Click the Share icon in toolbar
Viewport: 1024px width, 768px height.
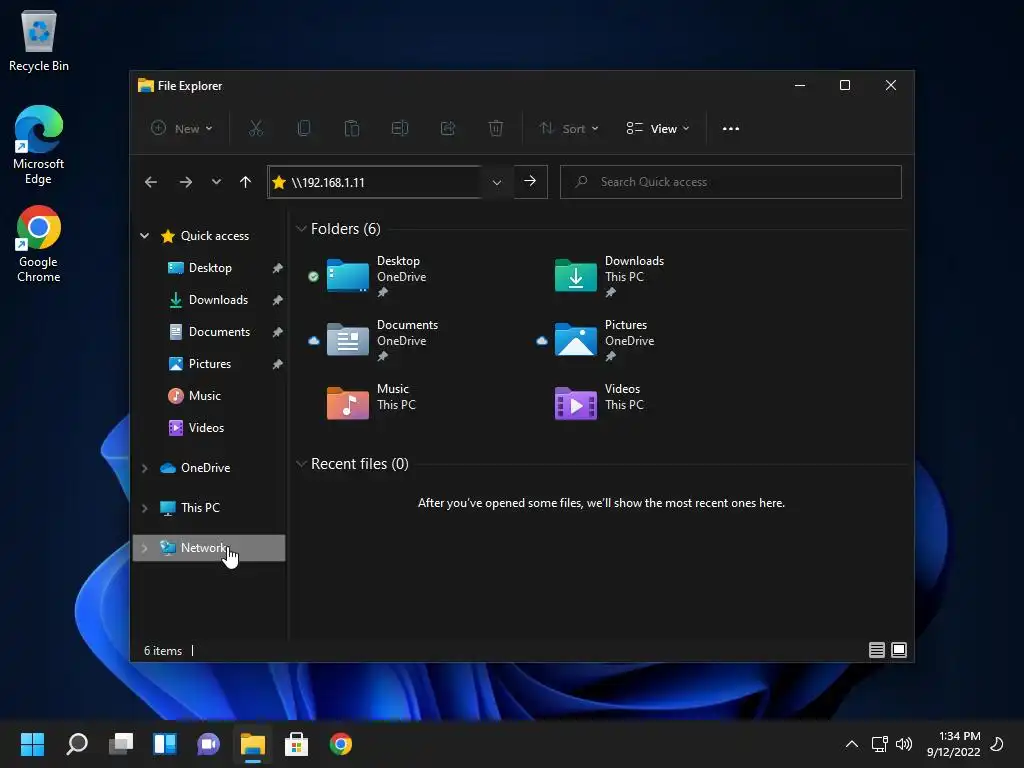tap(448, 129)
